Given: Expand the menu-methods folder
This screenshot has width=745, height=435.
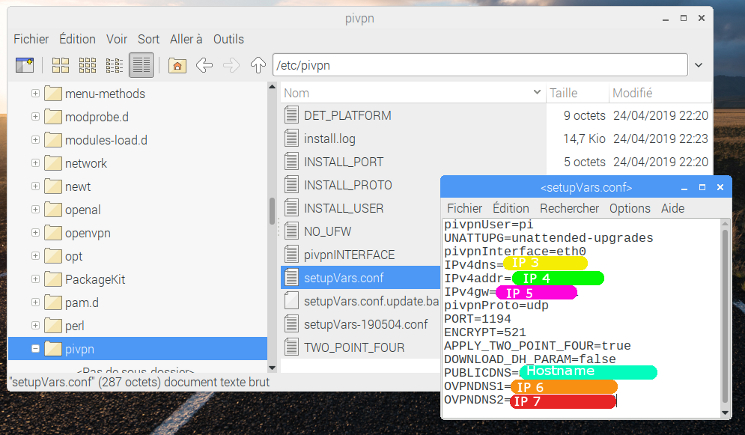Looking at the screenshot, I should tap(35, 93).
